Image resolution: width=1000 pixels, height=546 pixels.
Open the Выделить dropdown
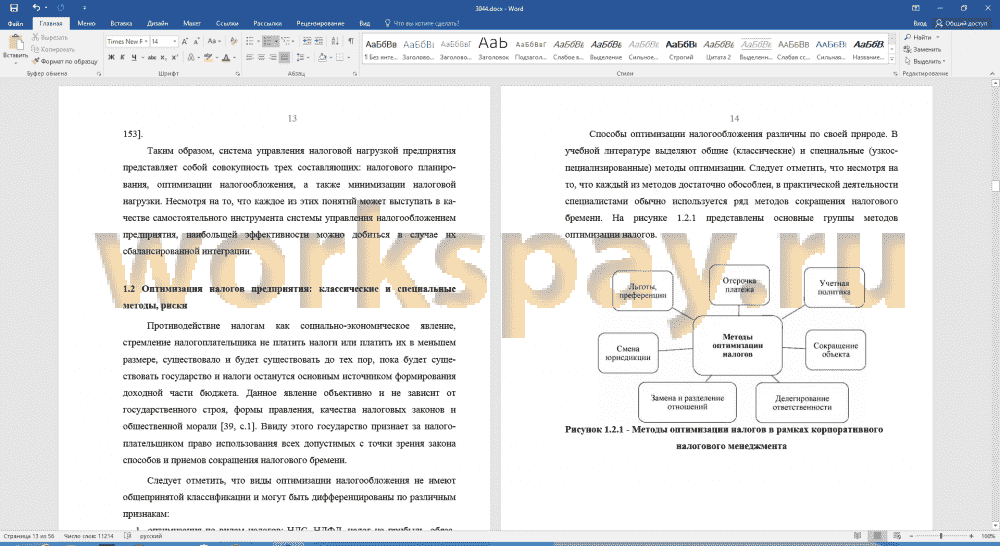coord(925,61)
